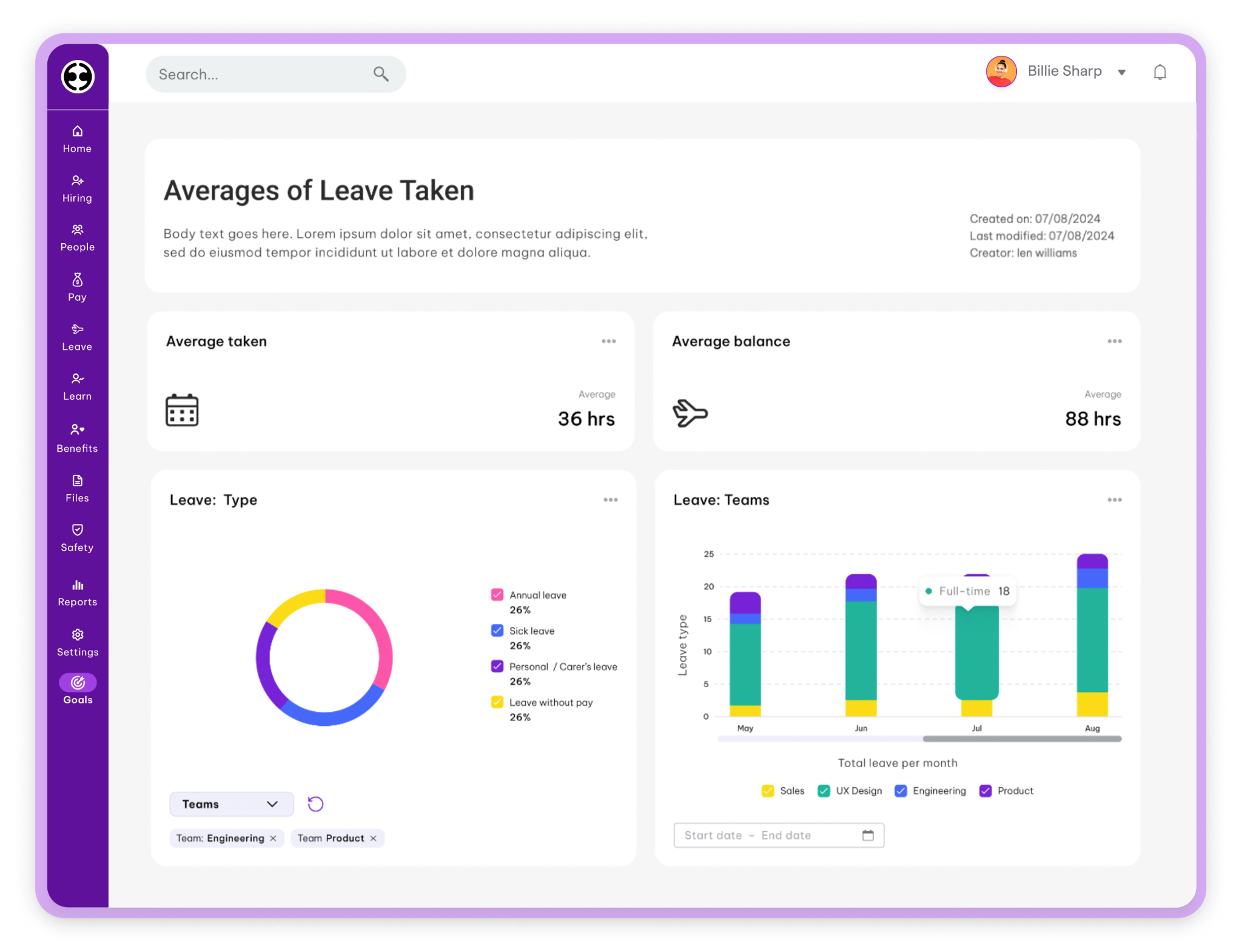The height and width of the screenshot is (952, 1242).
Task: Open Leave: Type card options menu
Action: pyautogui.click(x=610, y=500)
